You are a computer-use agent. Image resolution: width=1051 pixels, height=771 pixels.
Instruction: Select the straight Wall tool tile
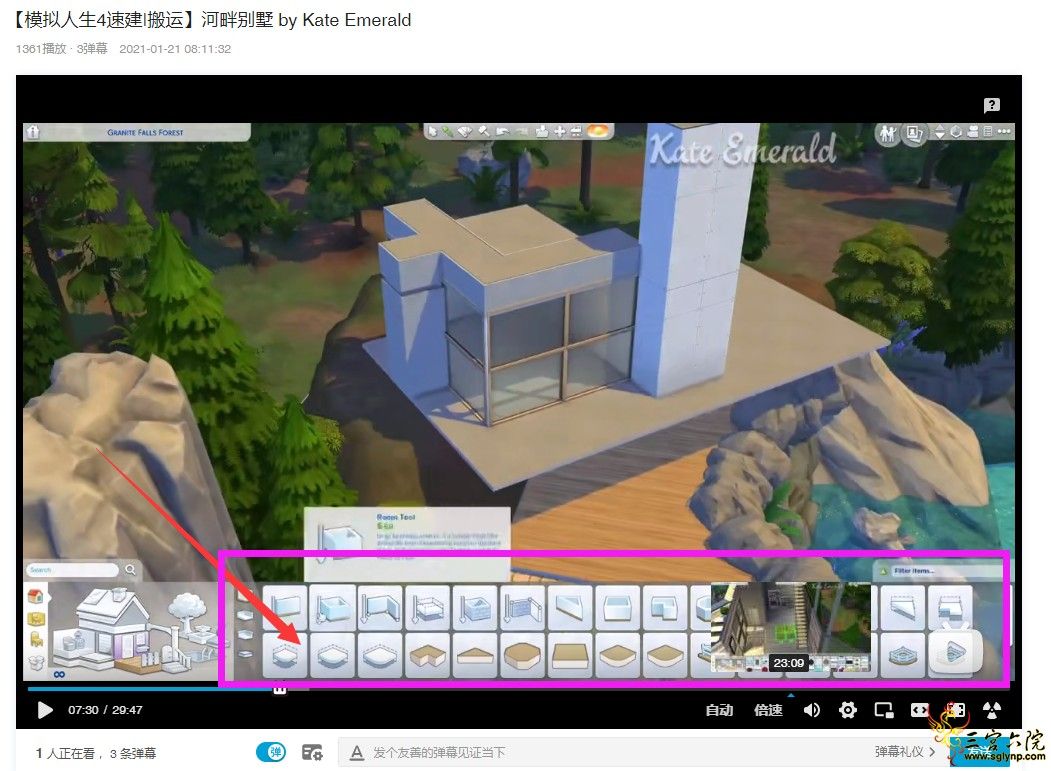[x=285, y=607]
